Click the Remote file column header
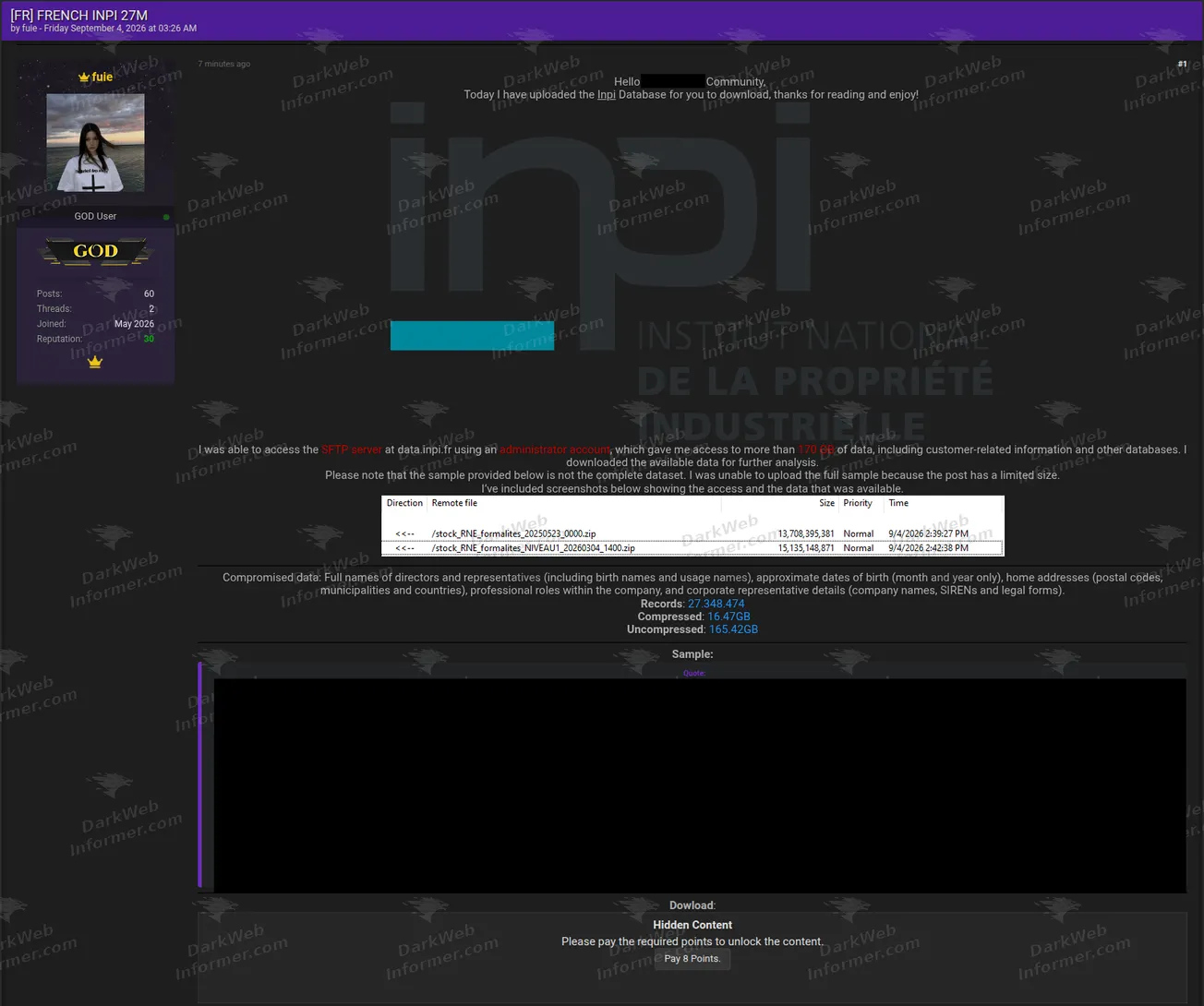 point(454,503)
